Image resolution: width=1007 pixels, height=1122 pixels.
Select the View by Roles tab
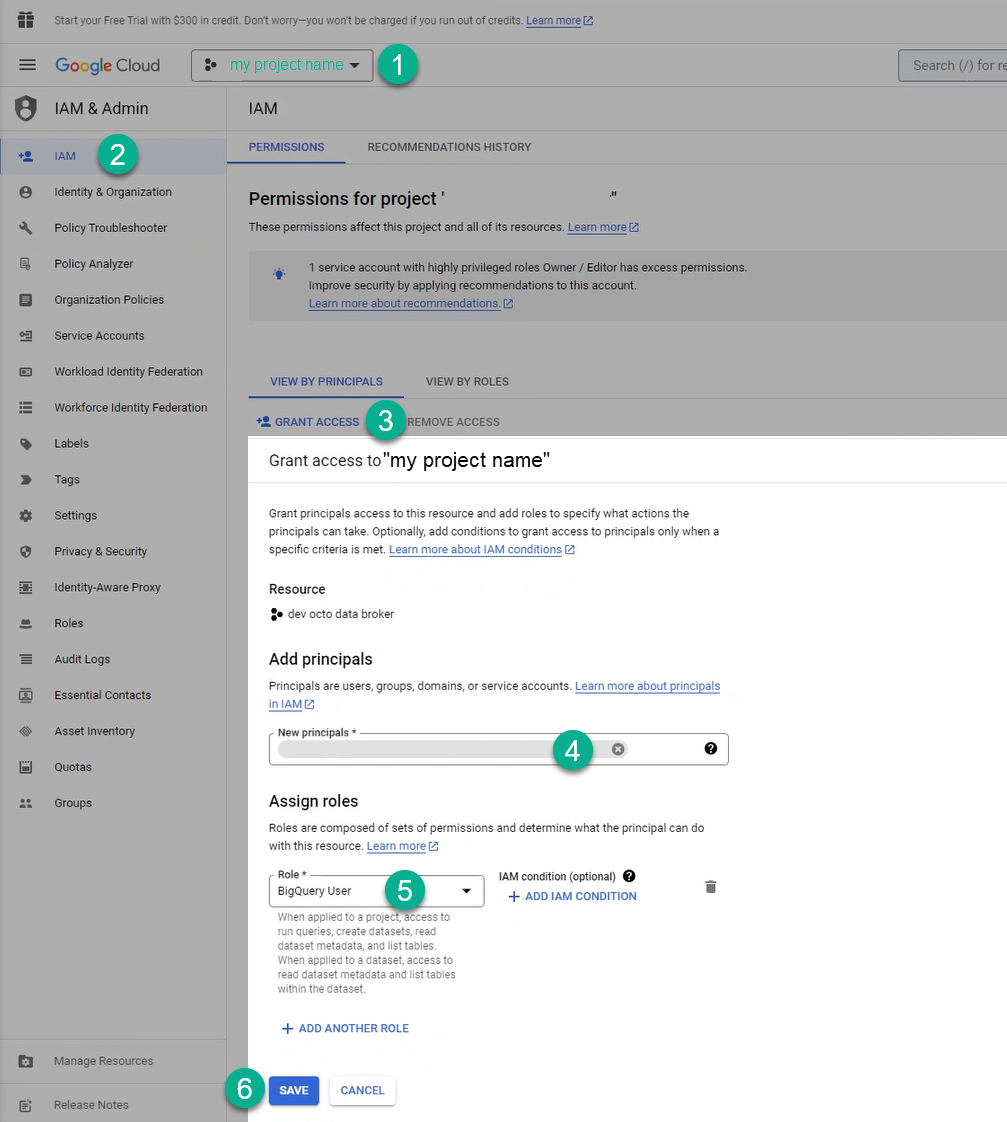point(467,381)
